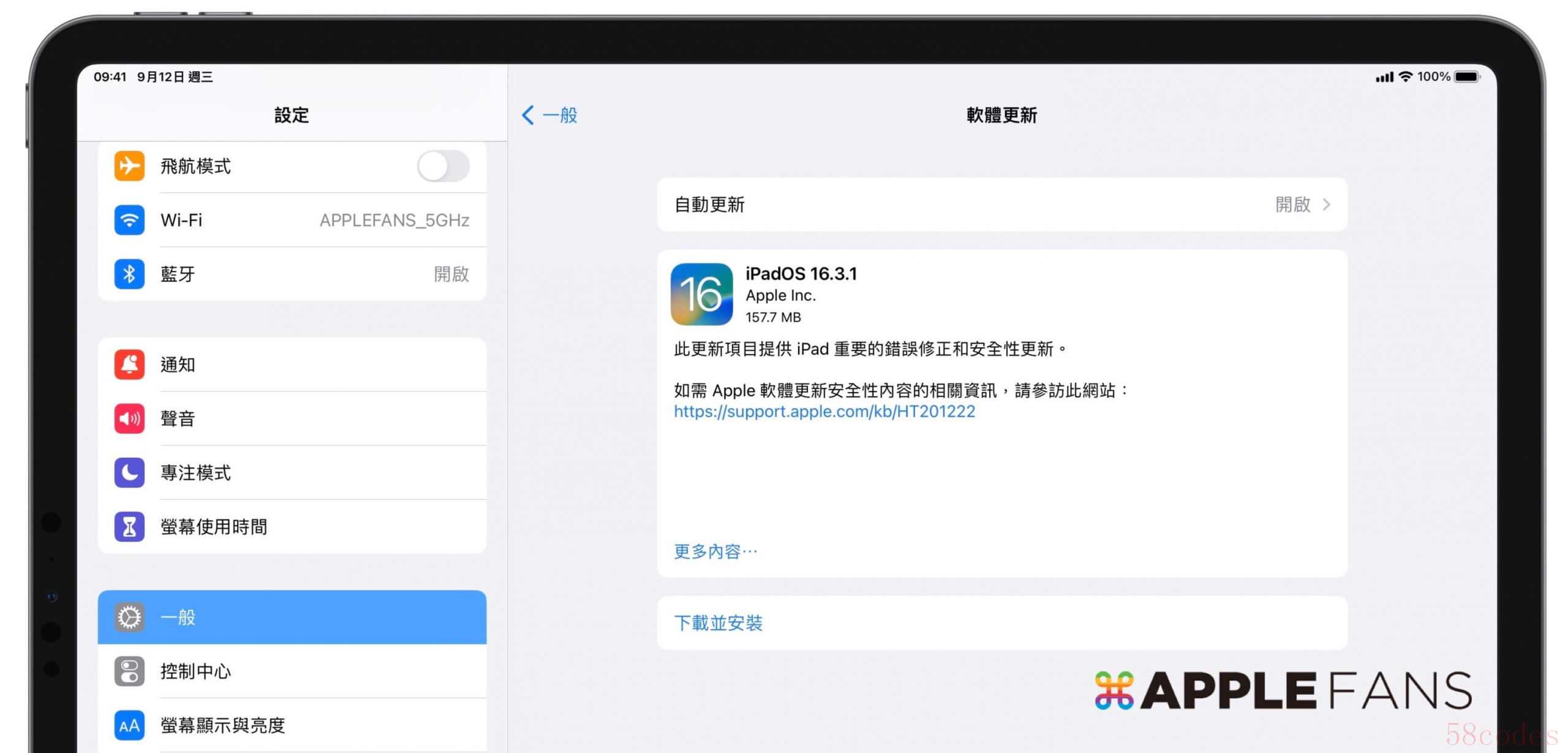Open Notifications via red bell icon
Screen dimensions: 1568x753
coord(129,365)
